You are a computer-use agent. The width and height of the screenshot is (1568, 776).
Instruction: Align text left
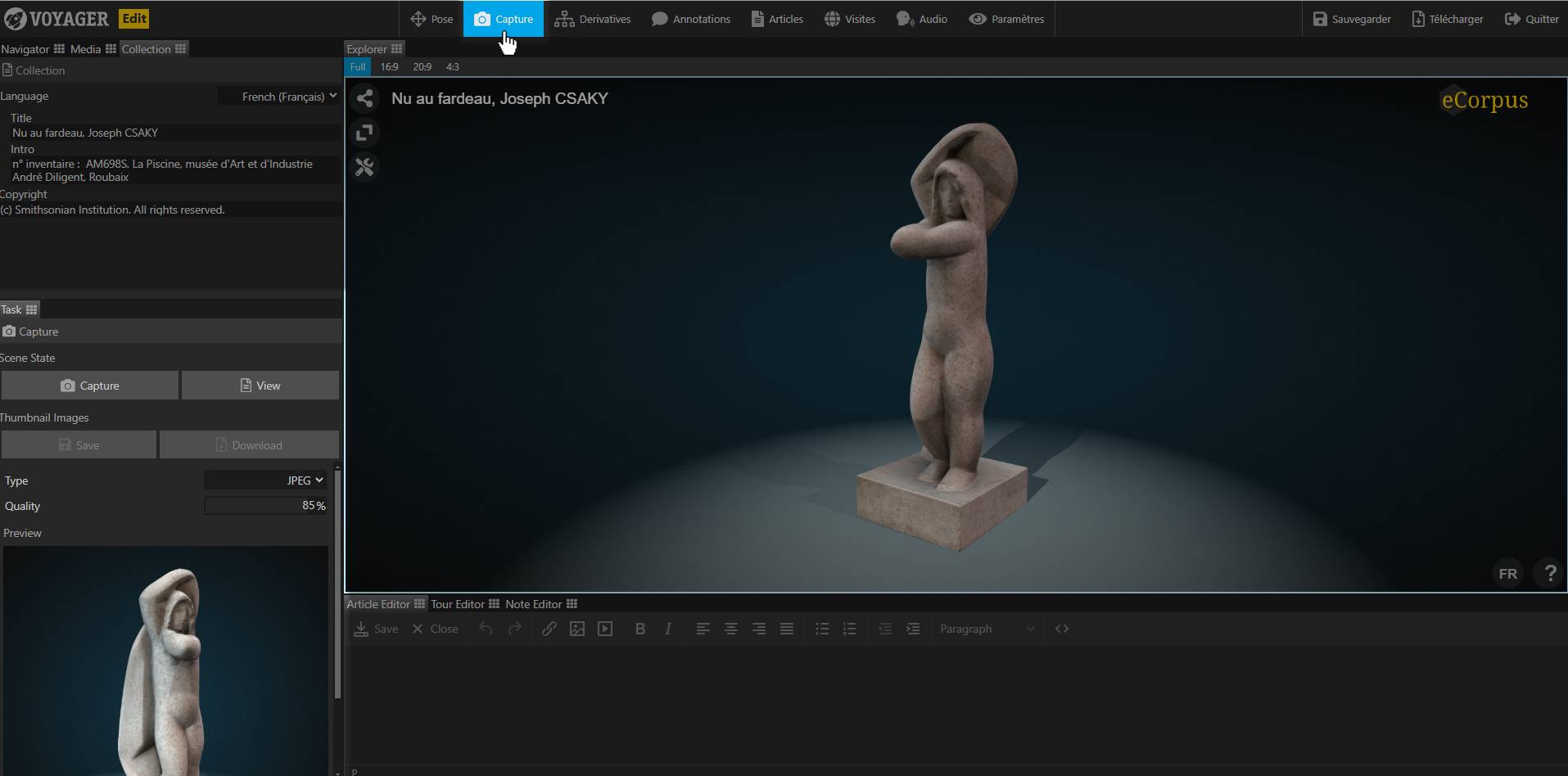click(x=703, y=629)
